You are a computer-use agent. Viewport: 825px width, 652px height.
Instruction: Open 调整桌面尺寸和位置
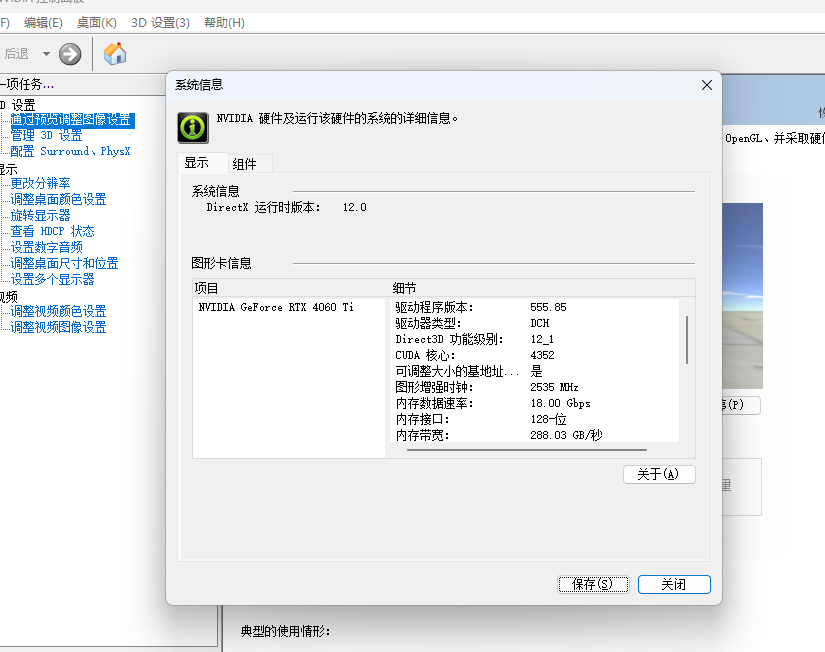(64, 263)
